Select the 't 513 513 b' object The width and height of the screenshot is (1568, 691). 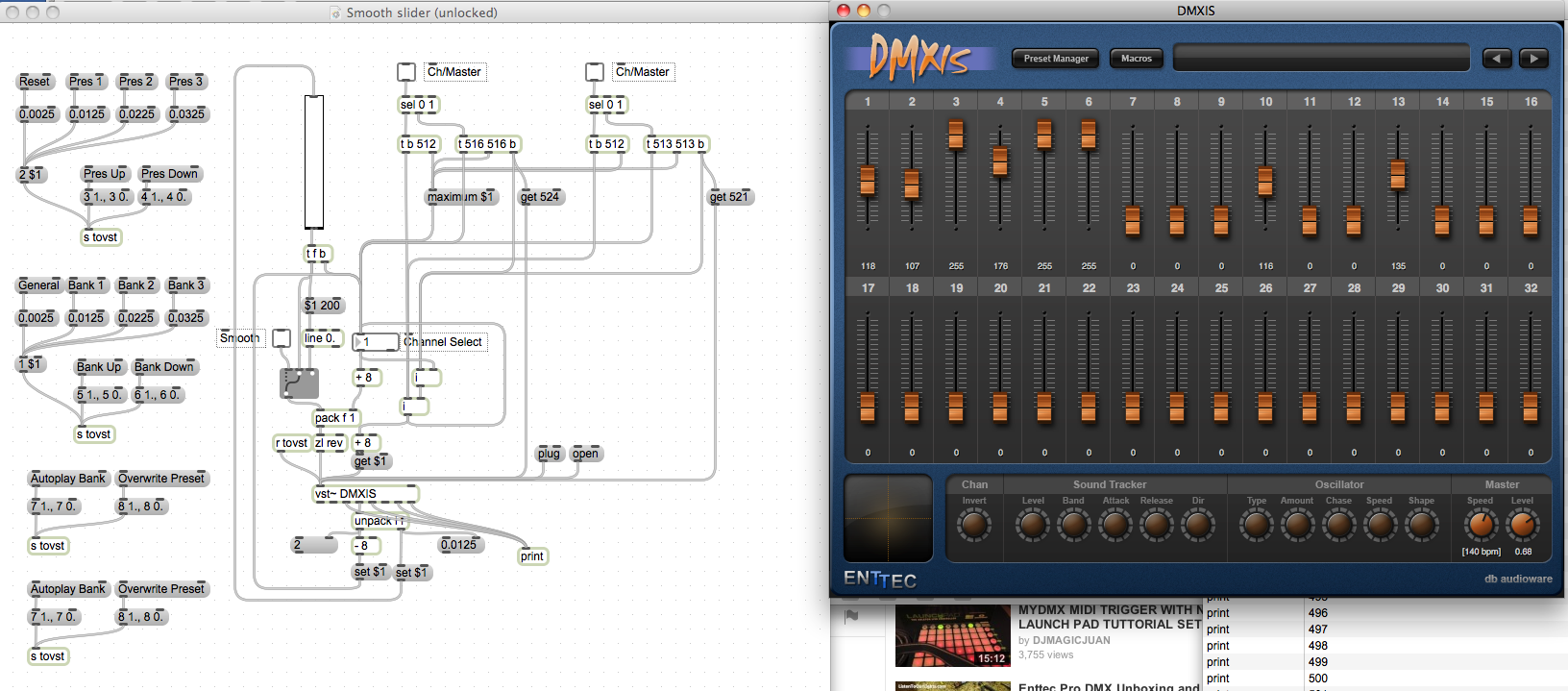(x=676, y=144)
